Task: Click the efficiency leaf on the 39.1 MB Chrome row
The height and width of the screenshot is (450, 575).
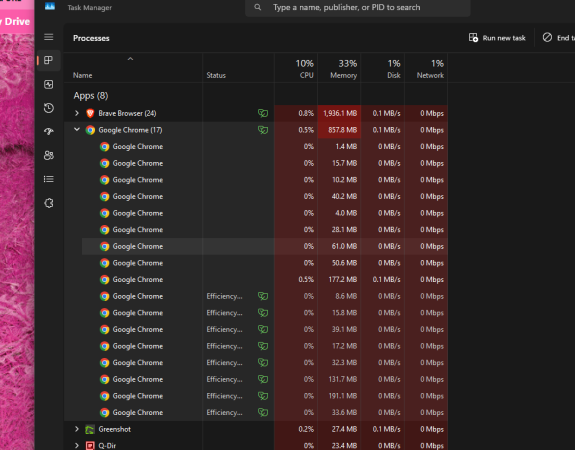Action: point(263,329)
